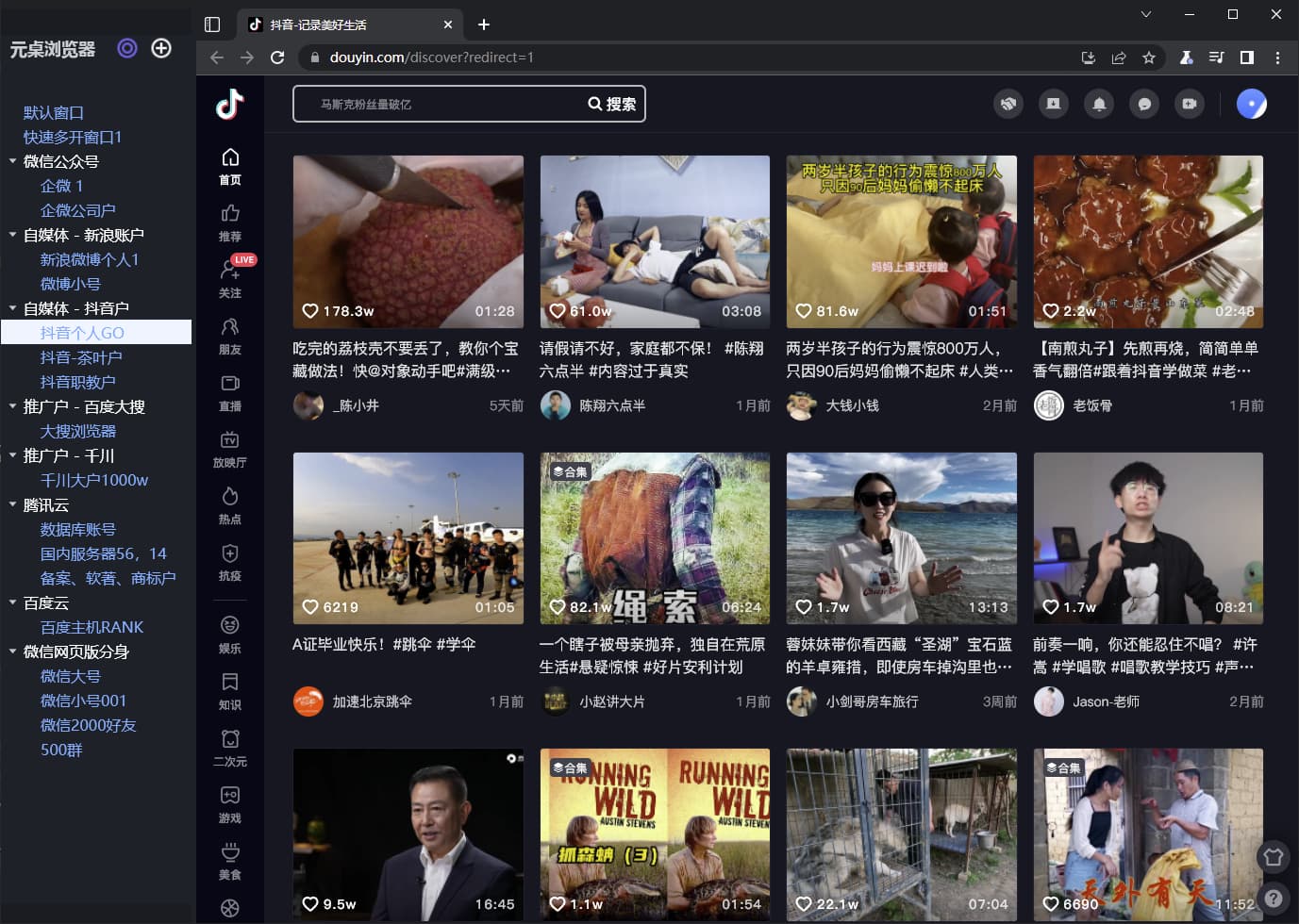Click the Douyin logo icon
Screen dimensions: 1299x924
[x=229, y=104]
